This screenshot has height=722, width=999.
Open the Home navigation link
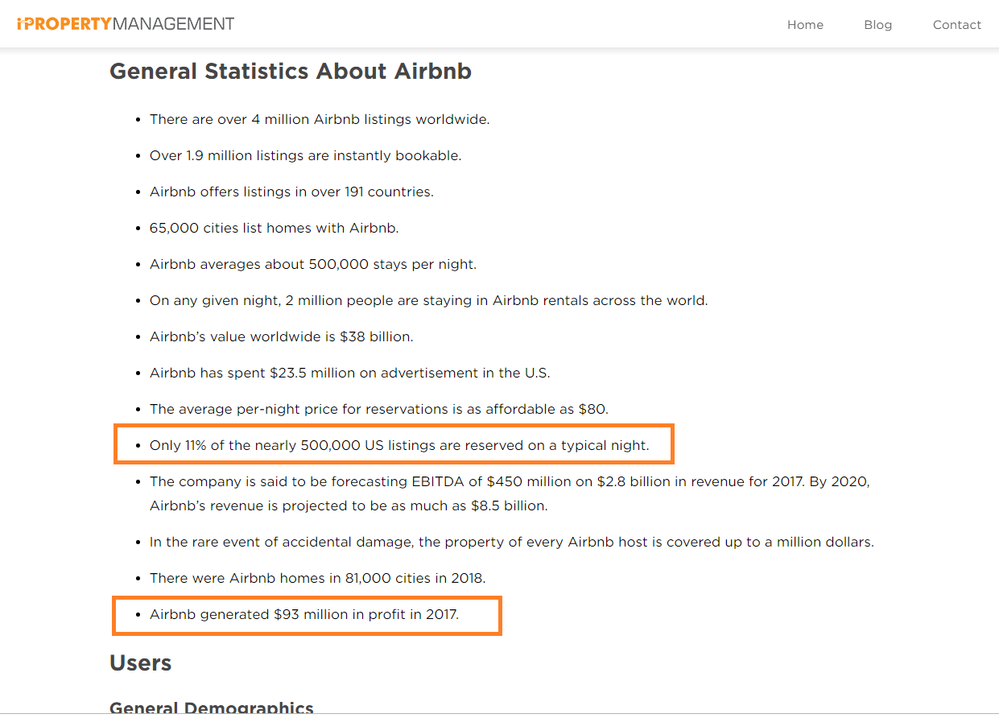click(805, 25)
